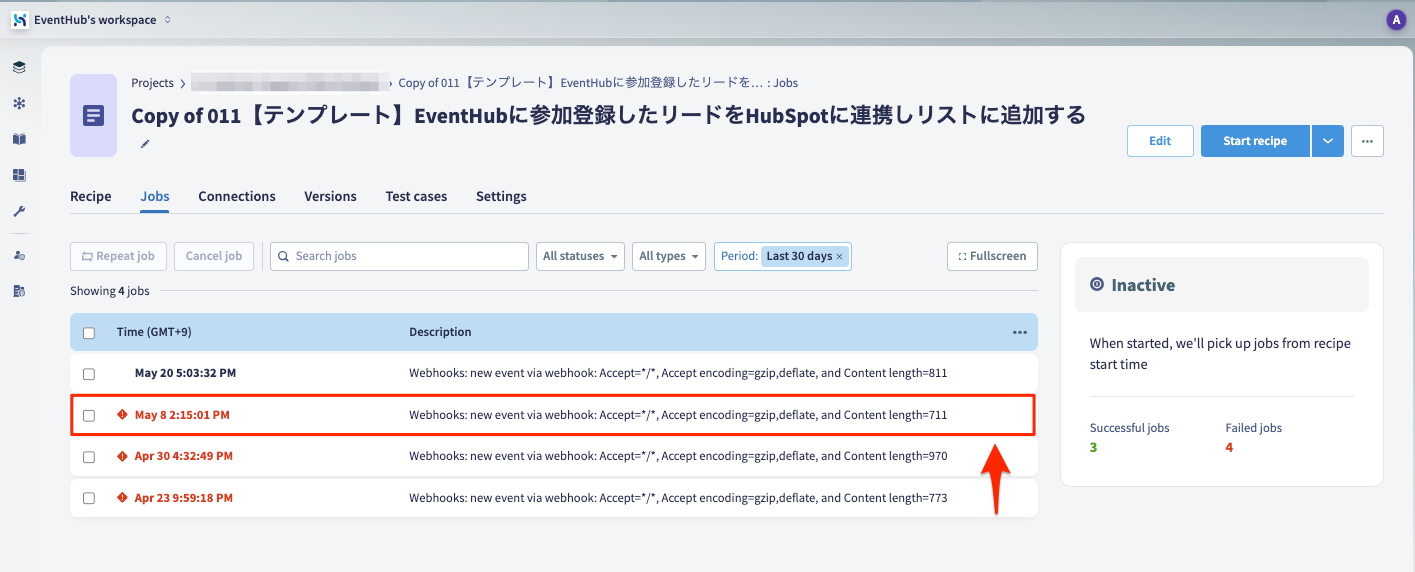Open the building admin icon in sidebar
Screen dimensions: 1415x572
click(19, 291)
